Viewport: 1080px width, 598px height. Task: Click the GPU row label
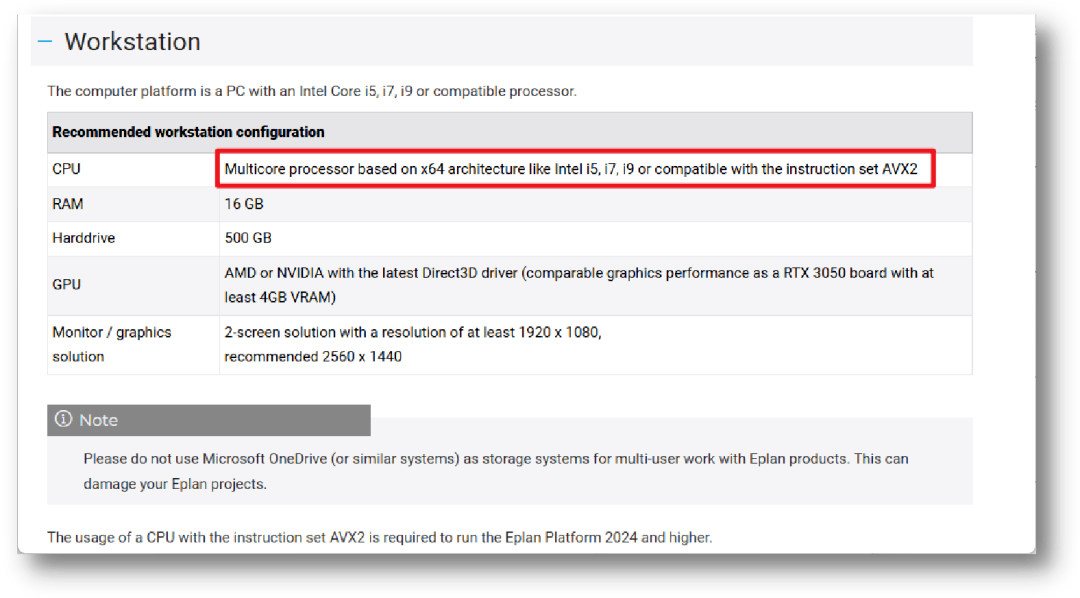point(66,284)
